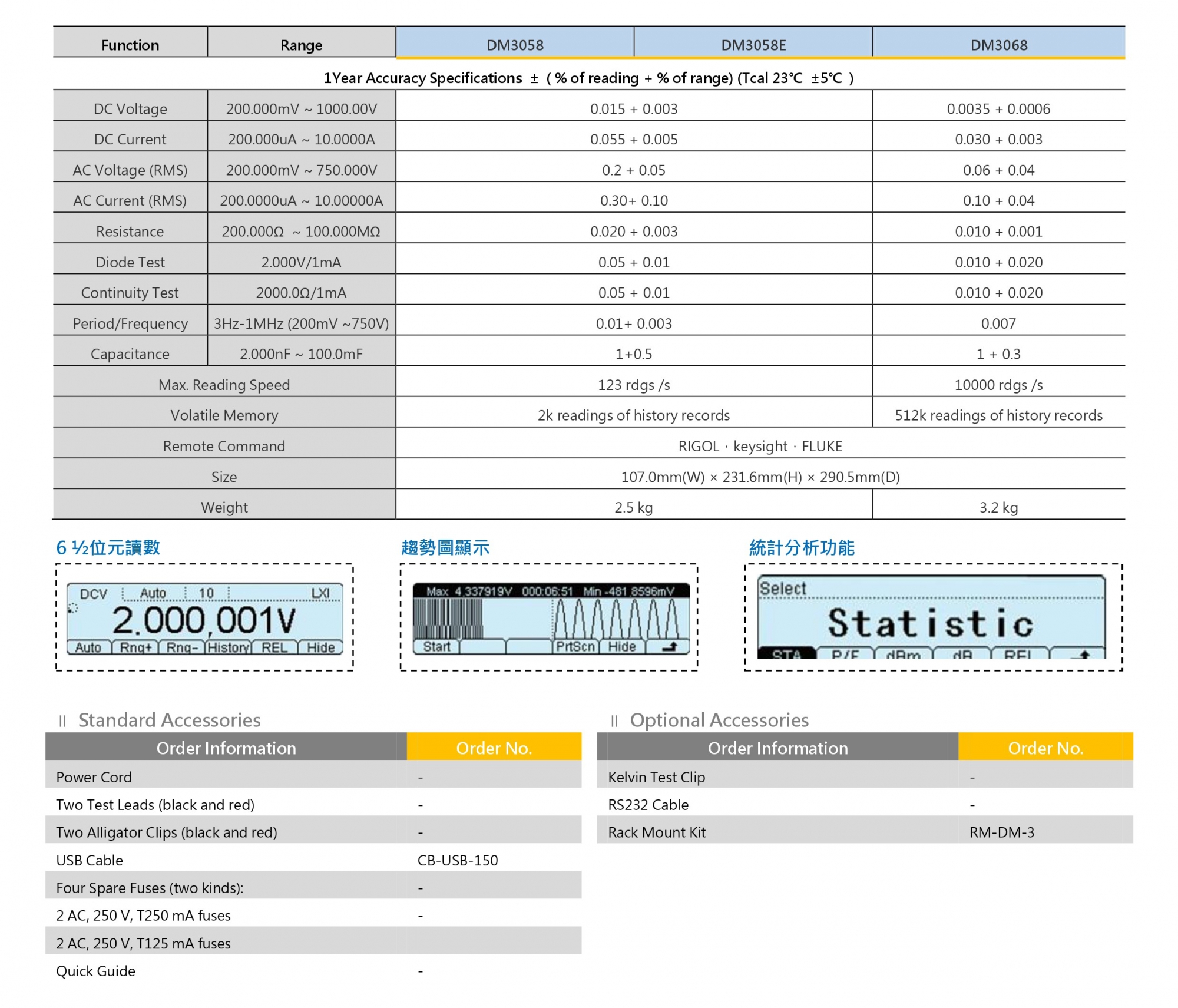Click Hide softkey on the trend chart display
1178x1008 pixels.
[x=622, y=646]
